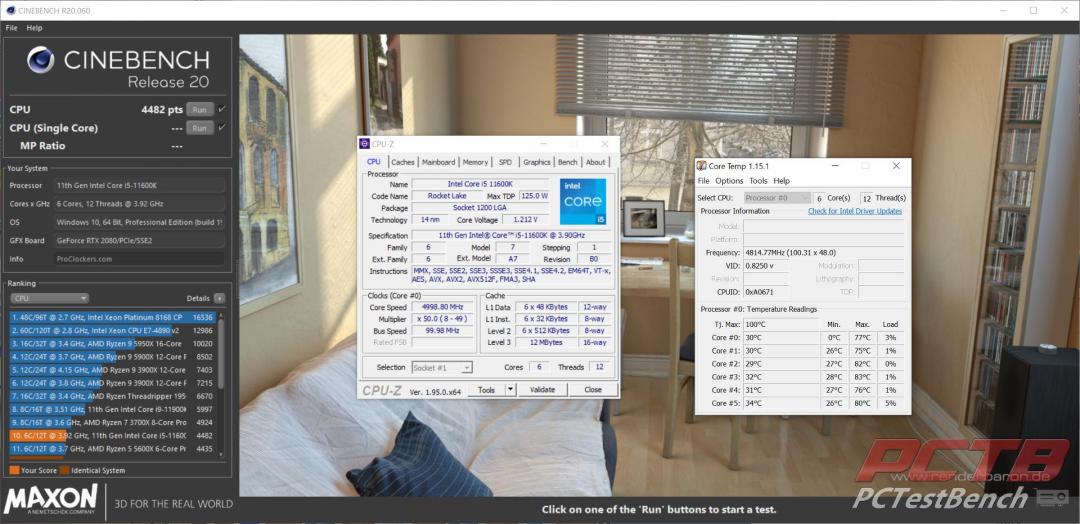Open the CPU ranking type dropdown
This screenshot has width=1080, height=524.
[x=49, y=298]
